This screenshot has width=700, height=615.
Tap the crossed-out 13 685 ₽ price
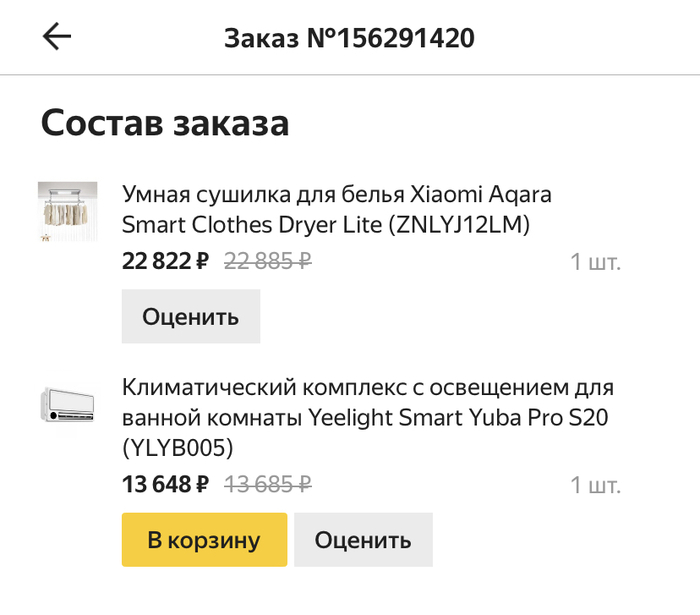[267, 486]
